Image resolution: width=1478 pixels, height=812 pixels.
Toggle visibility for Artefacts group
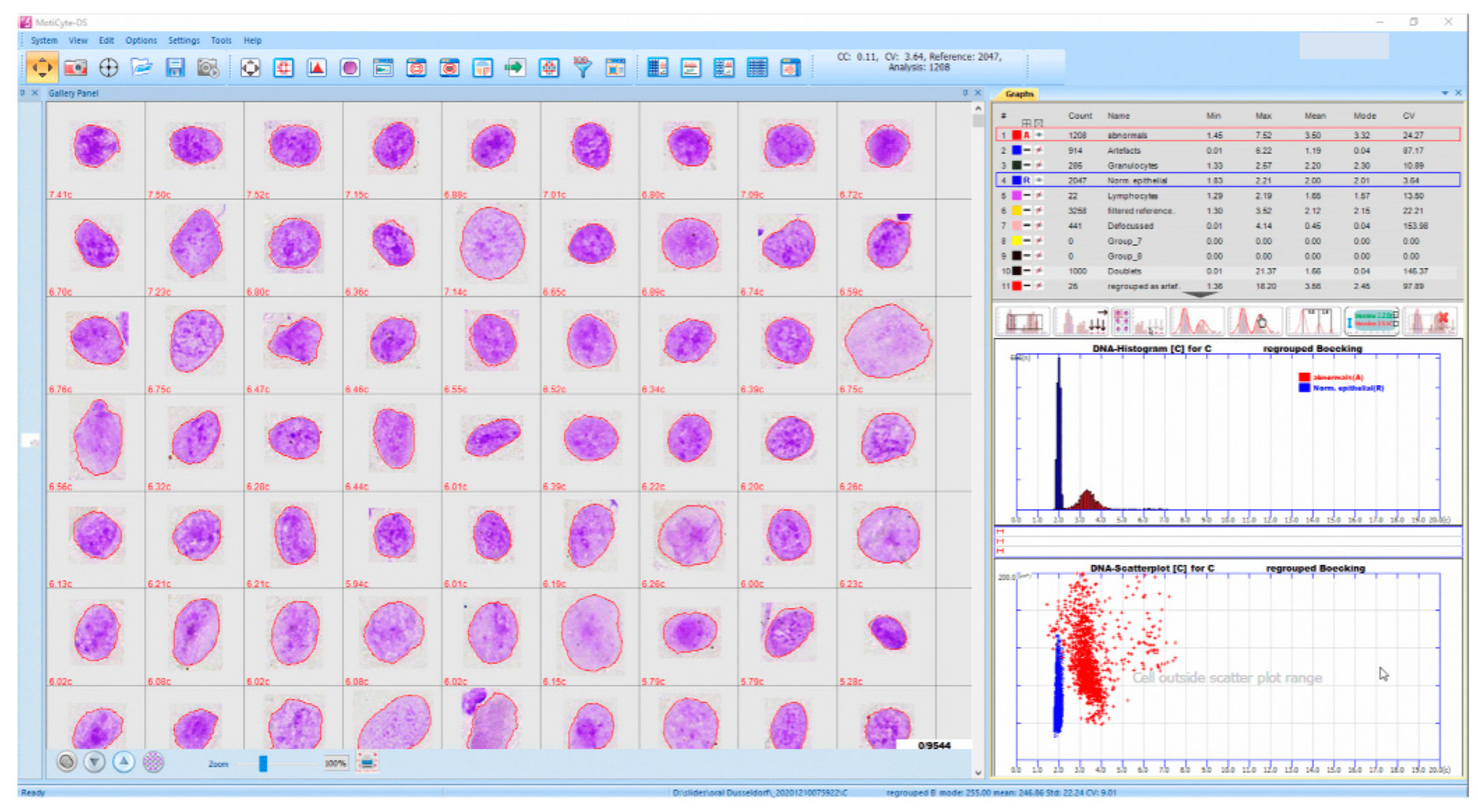[1039, 150]
